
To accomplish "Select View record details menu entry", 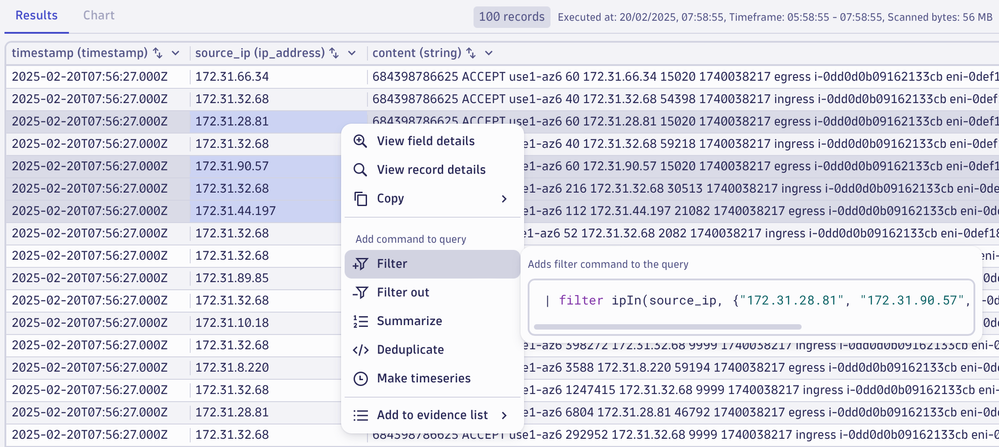I will 430,170.
